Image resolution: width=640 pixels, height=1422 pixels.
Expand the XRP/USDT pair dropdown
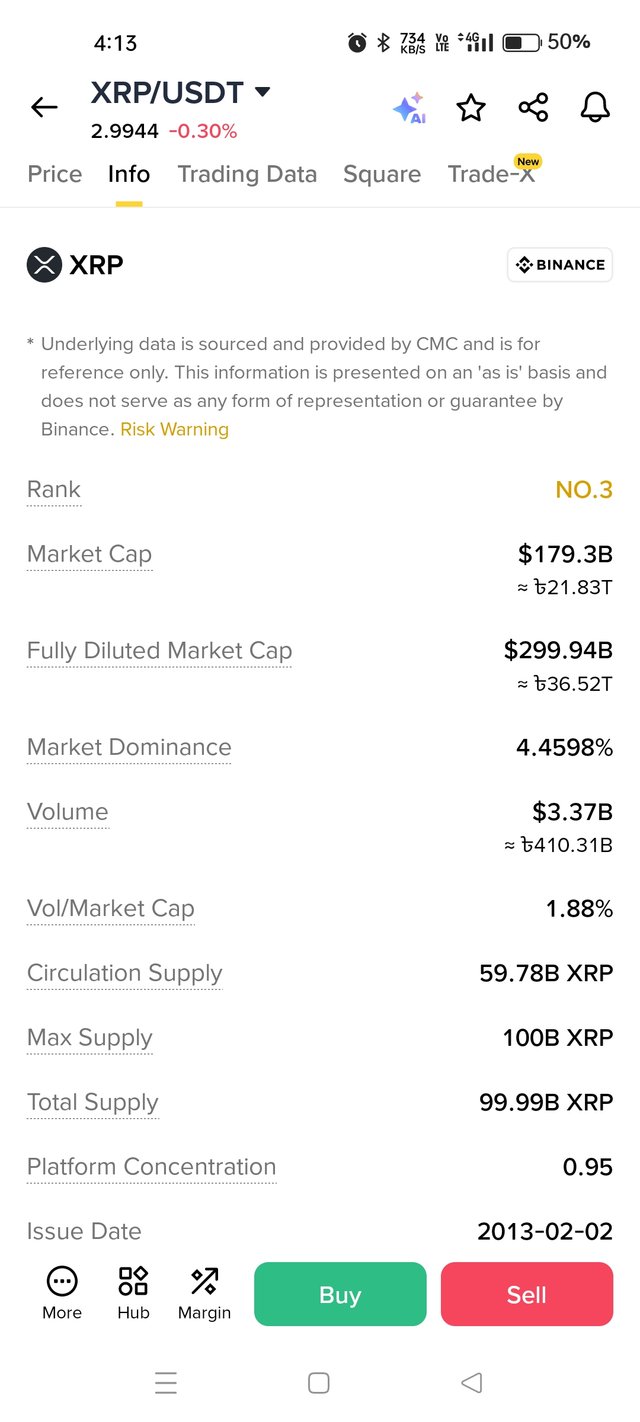262,92
